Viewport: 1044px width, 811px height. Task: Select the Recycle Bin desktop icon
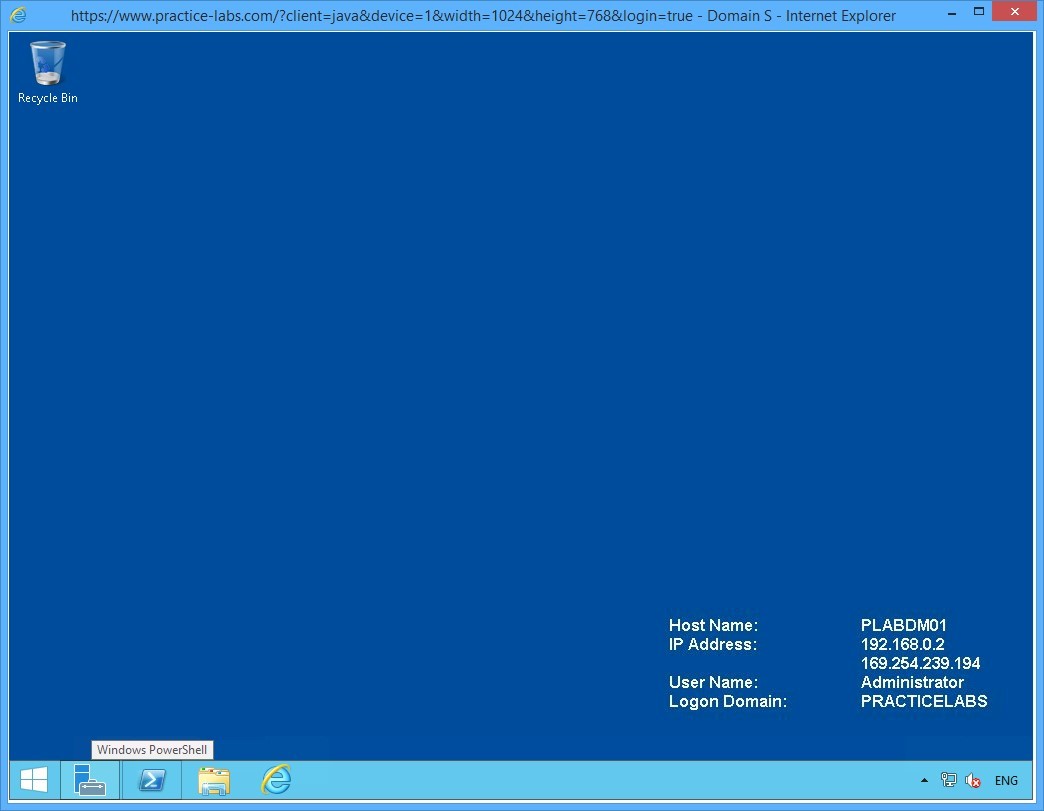coord(47,64)
